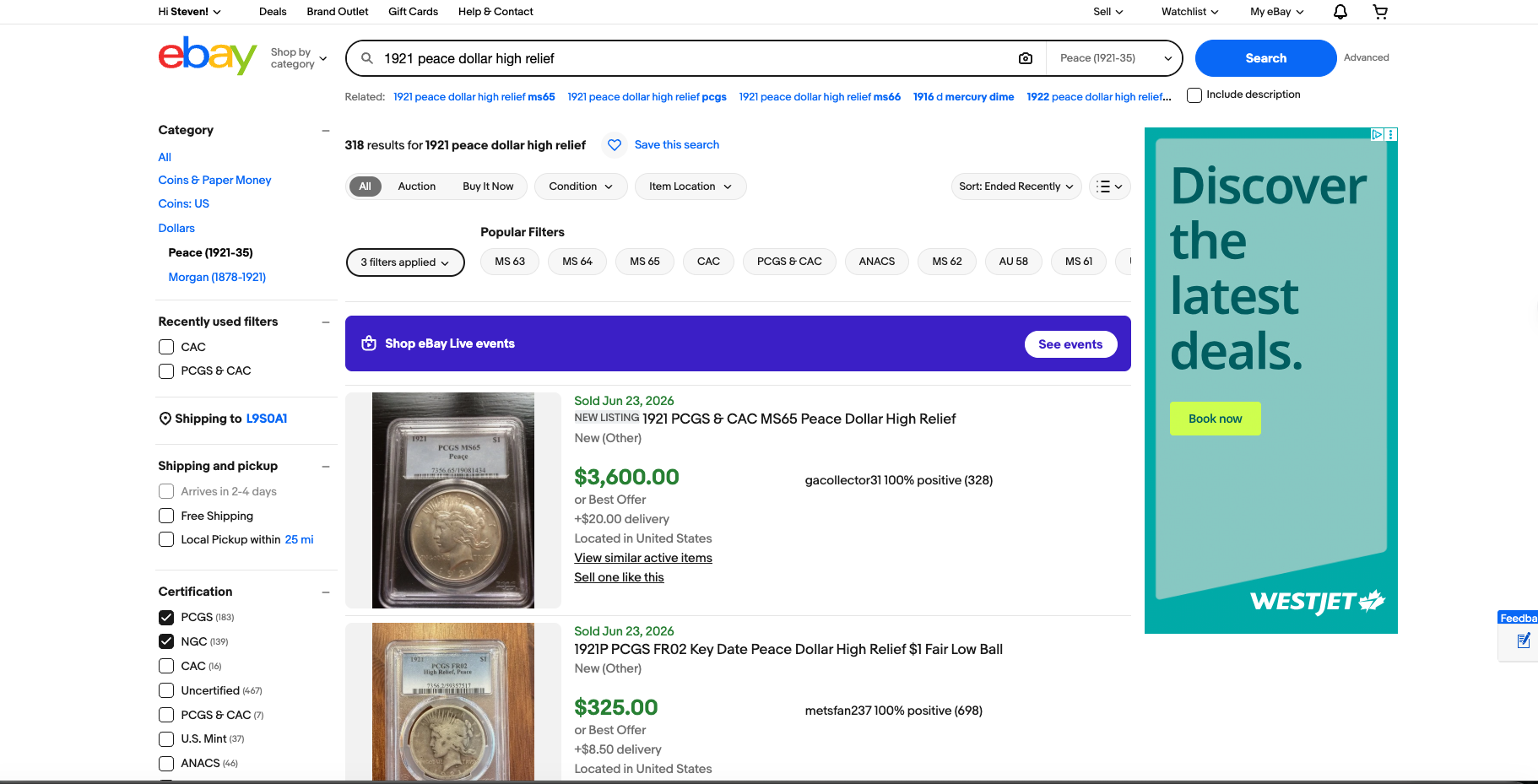
Task: Collapse the Recently used filters section
Action: (326, 322)
